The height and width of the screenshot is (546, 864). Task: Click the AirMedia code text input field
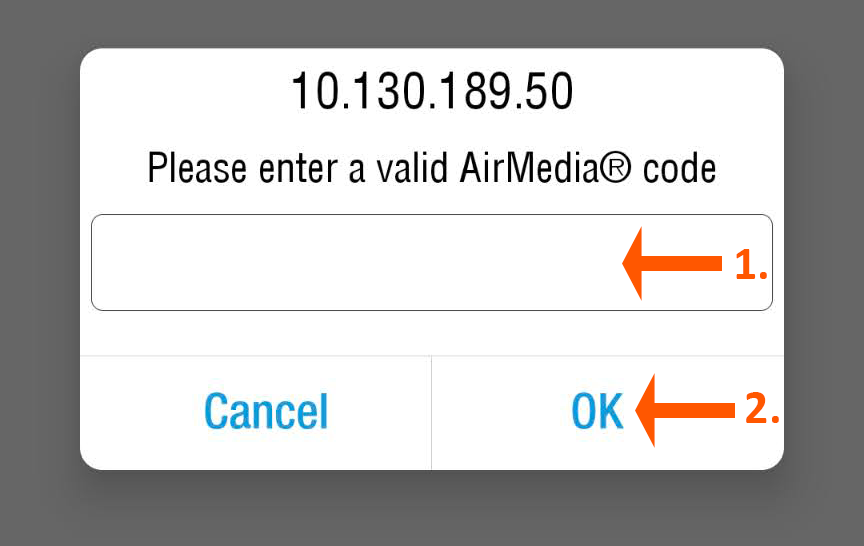point(350,262)
